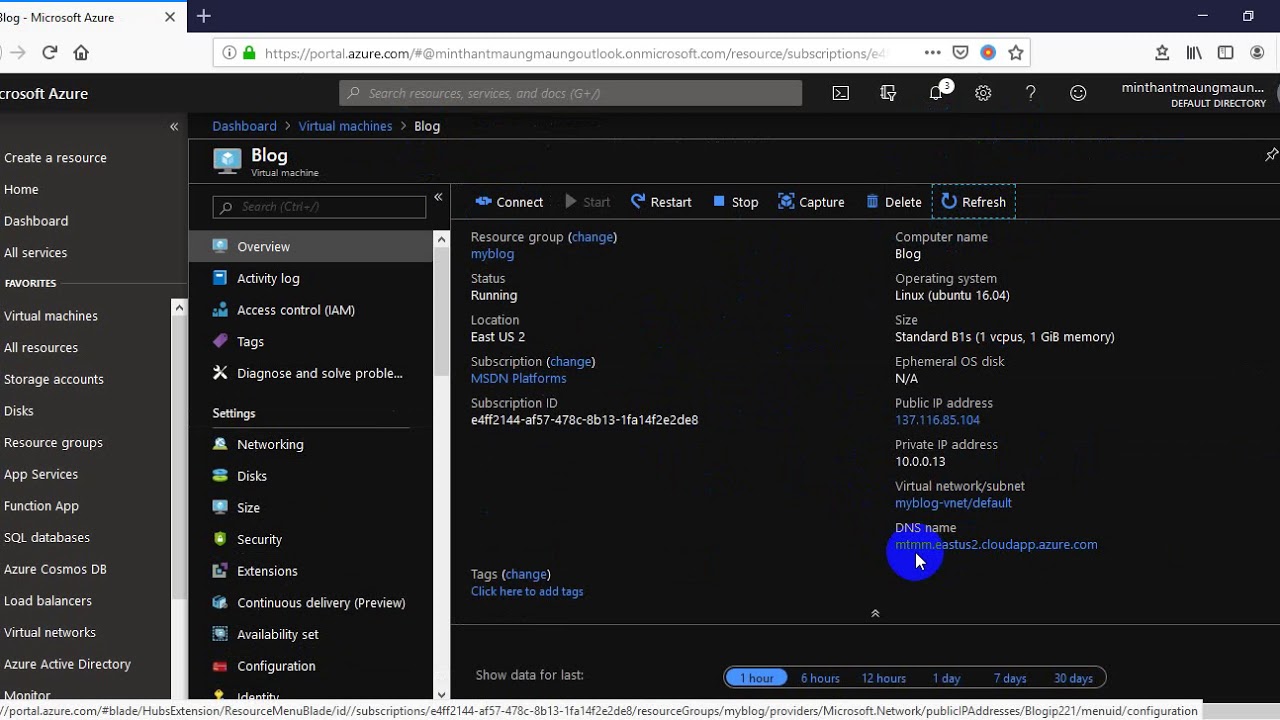The width and height of the screenshot is (1280, 720).
Task: Open the notifications bell
Action: coord(936,93)
